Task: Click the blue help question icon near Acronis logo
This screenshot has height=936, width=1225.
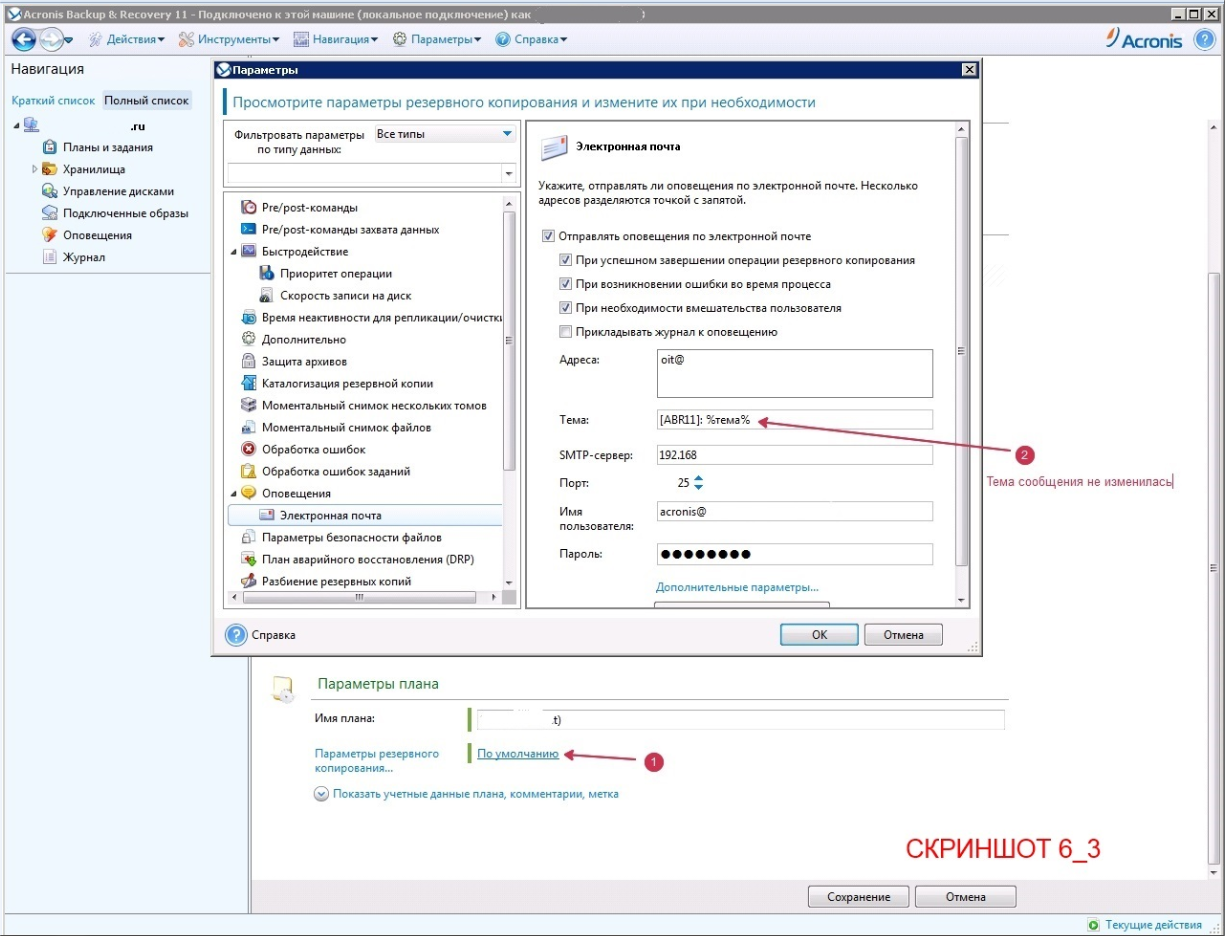Action: [x=1204, y=39]
